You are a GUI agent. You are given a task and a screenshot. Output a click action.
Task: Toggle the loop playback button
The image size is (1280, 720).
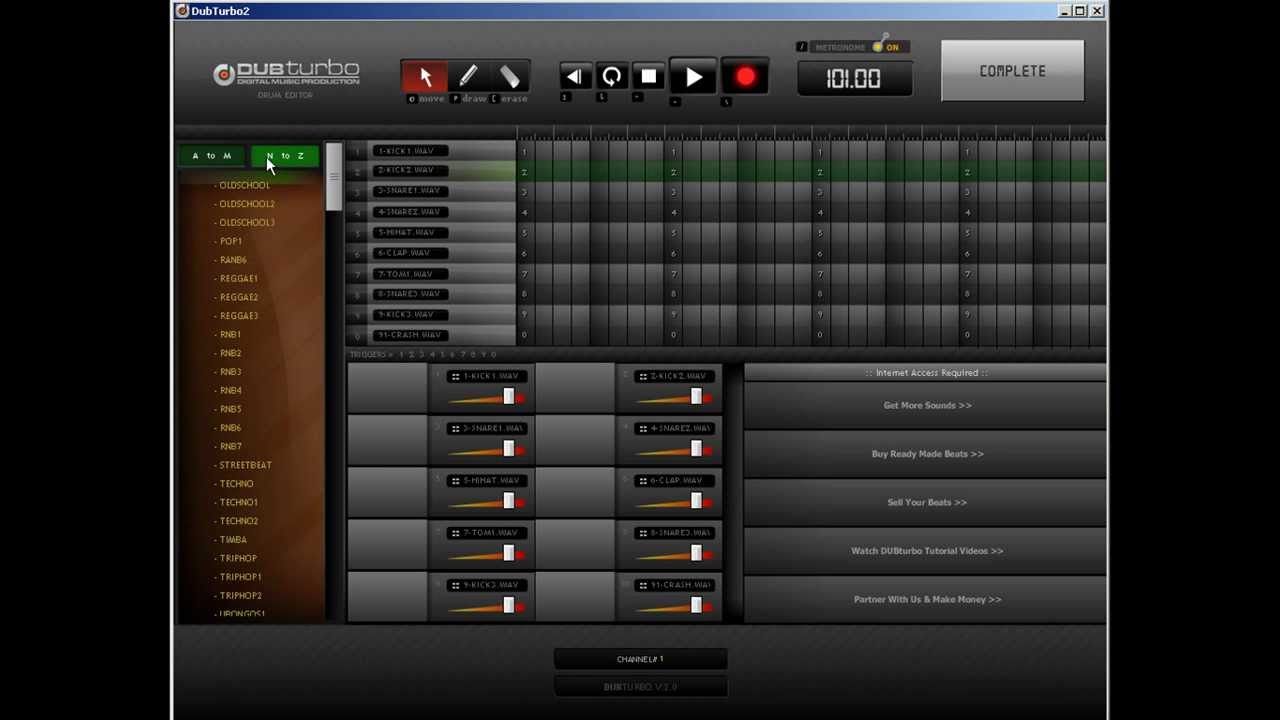[x=612, y=77]
